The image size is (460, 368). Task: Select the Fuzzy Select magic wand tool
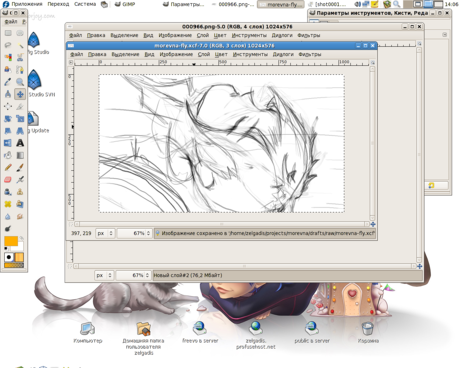[20, 45]
